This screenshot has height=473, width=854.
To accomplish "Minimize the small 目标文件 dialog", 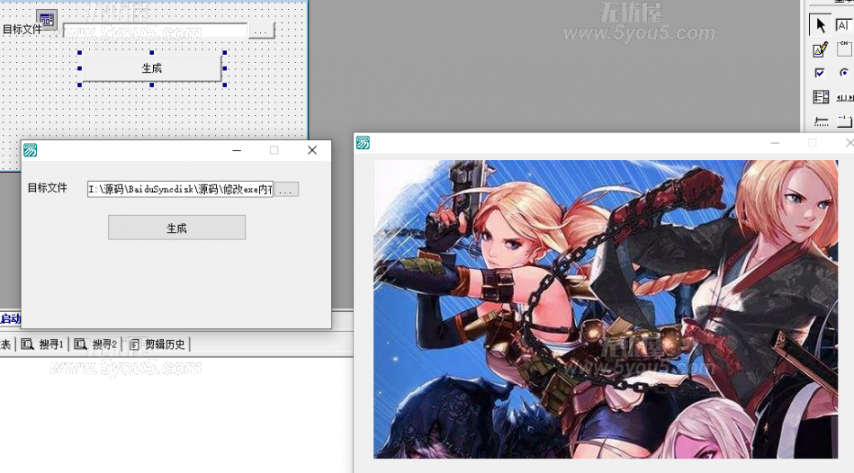I will pyautogui.click(x=236, y=150).
